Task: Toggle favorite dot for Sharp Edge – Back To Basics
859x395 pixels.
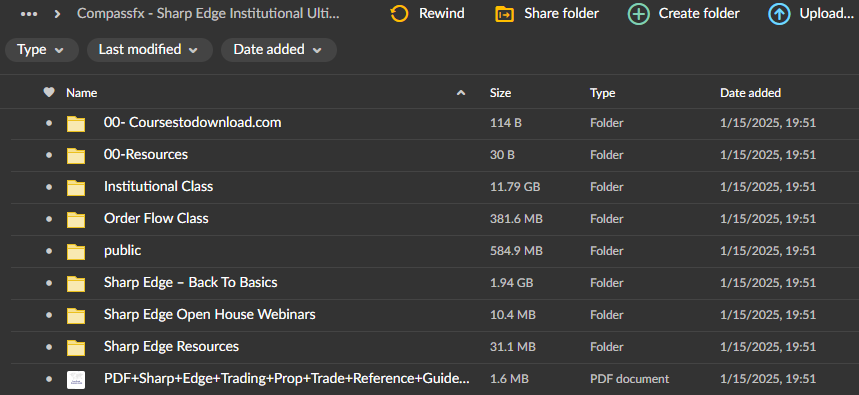Action: pos(49,283)
